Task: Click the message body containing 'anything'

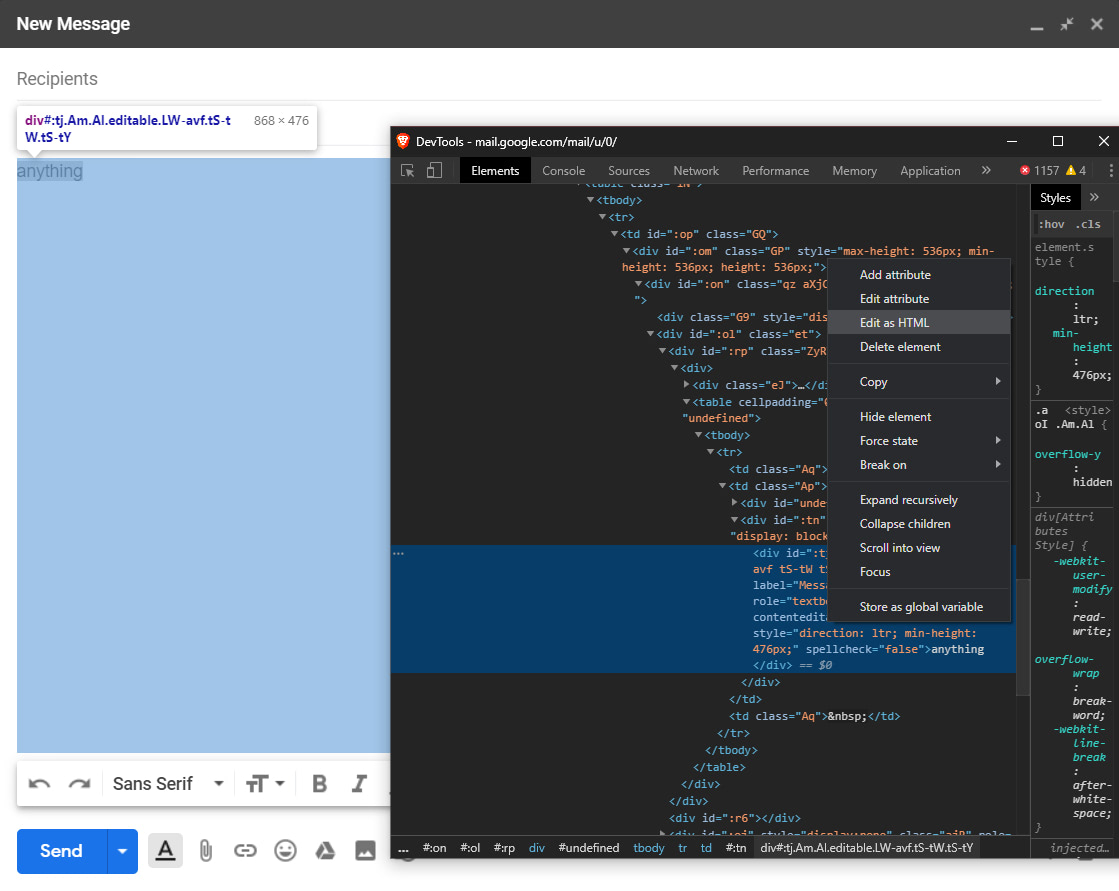Action: tap(203, 455)
